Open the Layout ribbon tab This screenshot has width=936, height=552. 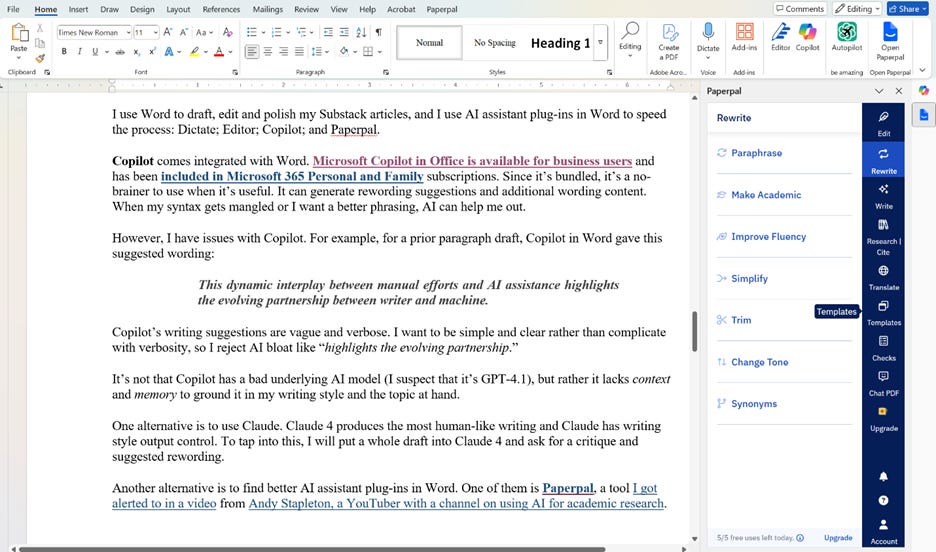click(x=178, y=9)
